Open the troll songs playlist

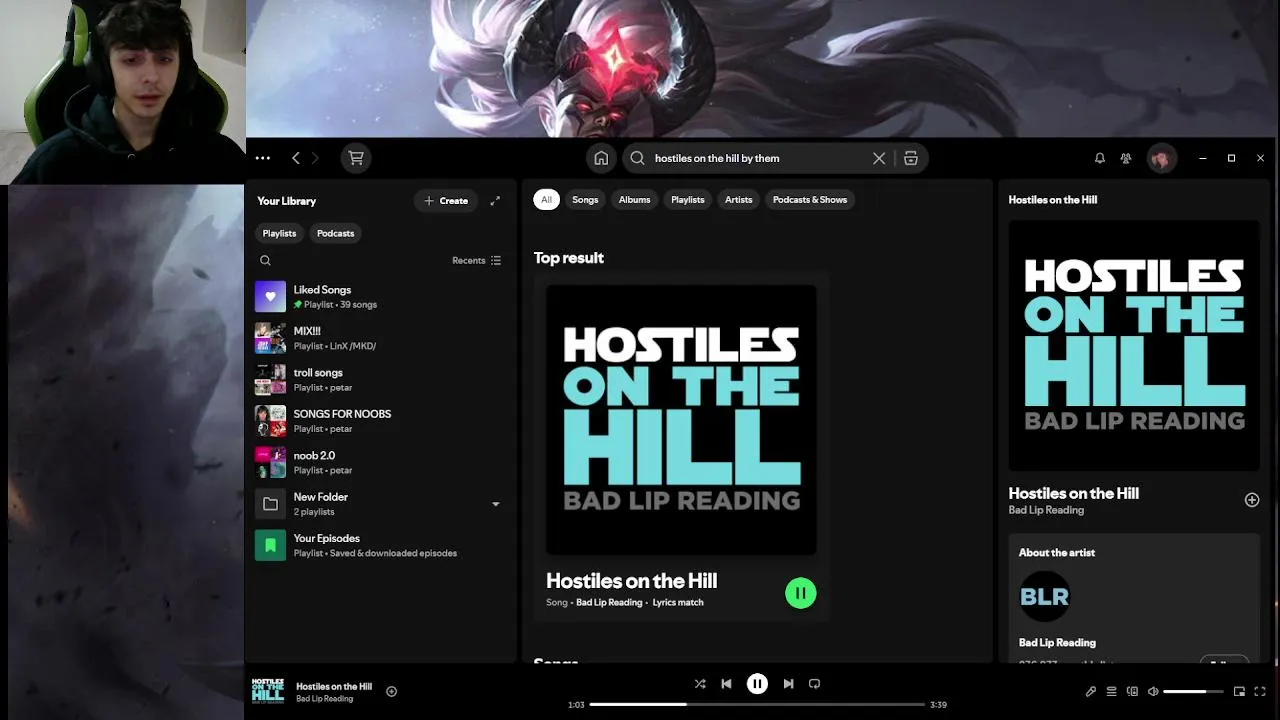pos(380,380)
